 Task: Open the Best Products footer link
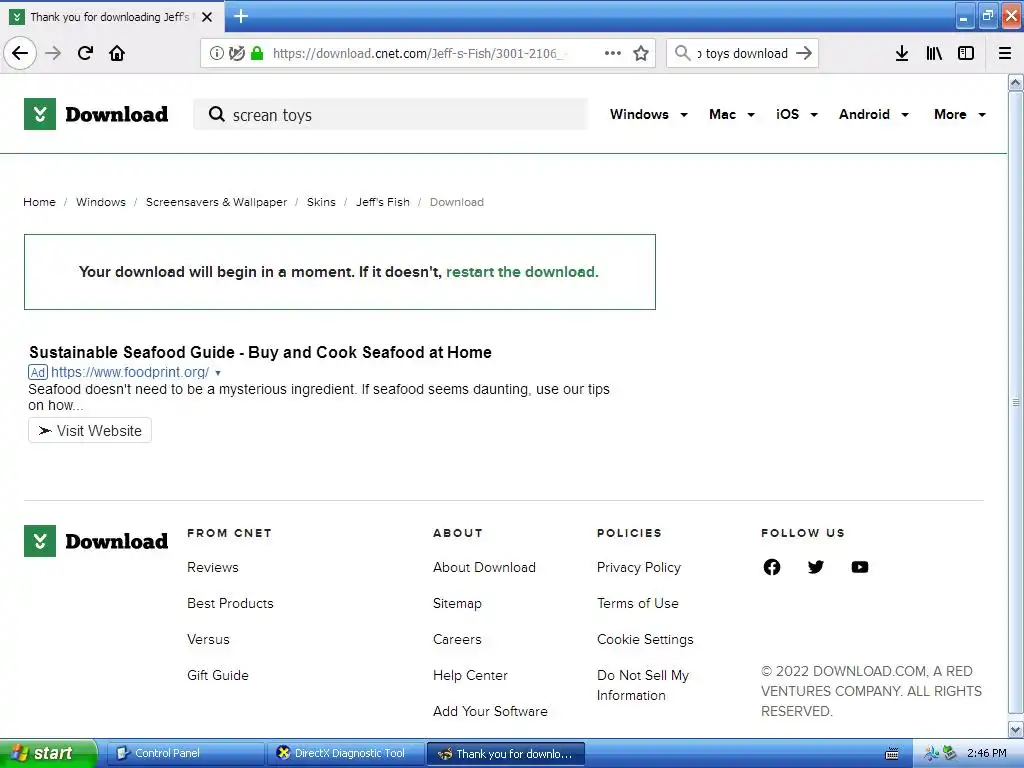tap(231, 603)
